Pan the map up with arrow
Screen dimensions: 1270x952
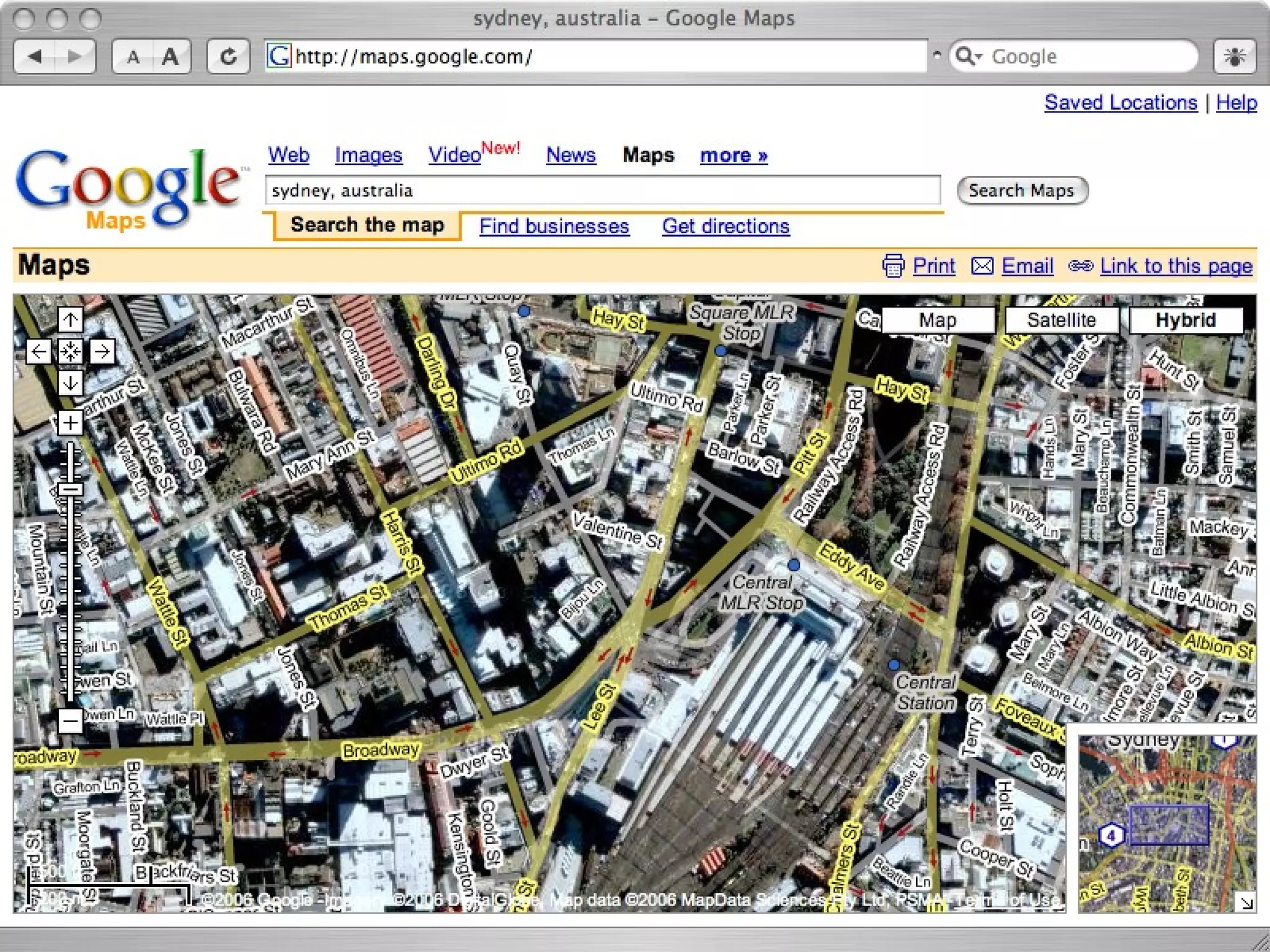(70, 320)
